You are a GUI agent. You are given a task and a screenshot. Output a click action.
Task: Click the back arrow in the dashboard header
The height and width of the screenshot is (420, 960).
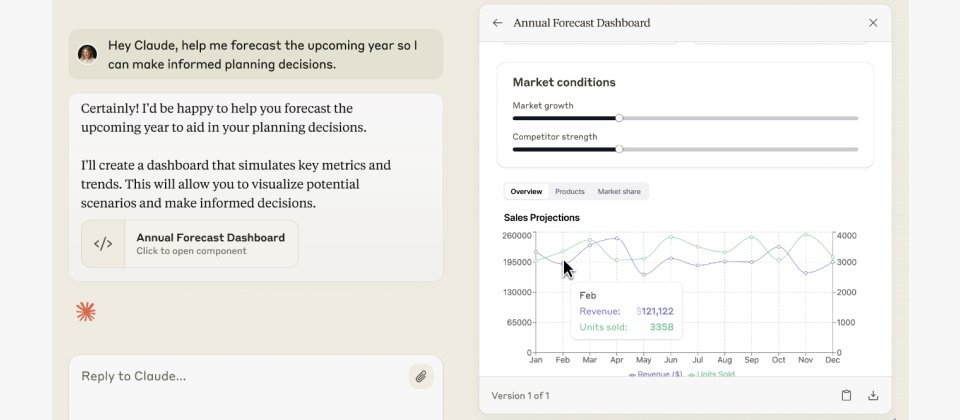497,23
